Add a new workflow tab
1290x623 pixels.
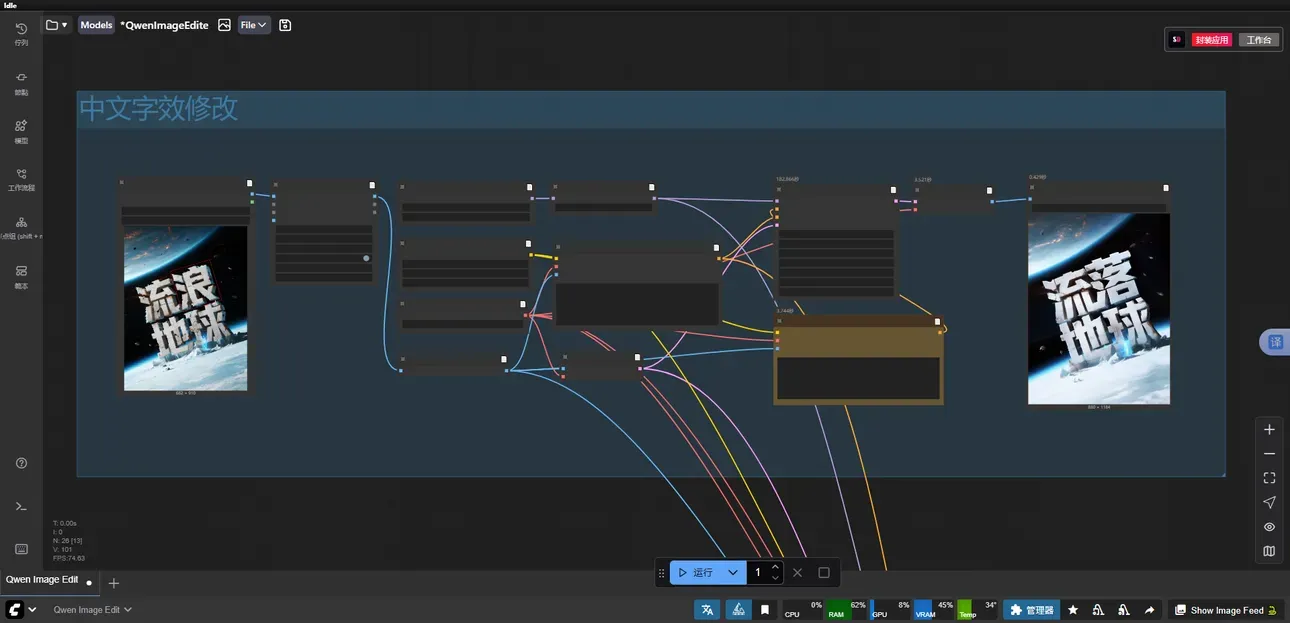point(114,583)
